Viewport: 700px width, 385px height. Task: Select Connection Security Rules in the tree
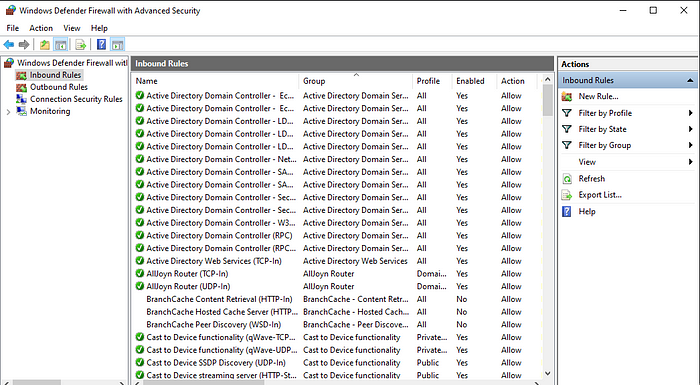click(76, 99)
